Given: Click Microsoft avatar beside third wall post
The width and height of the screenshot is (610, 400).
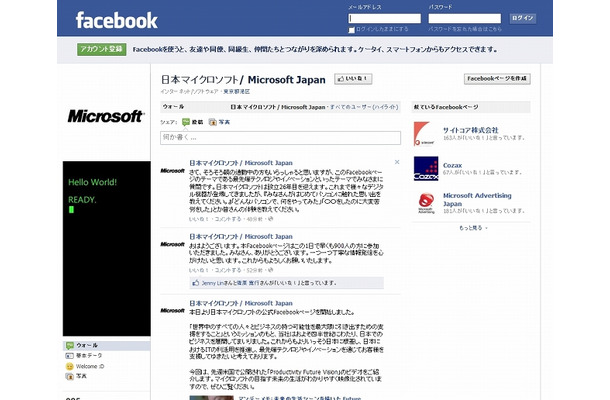Looking at the screenshot, I should (x=172, y=311).
